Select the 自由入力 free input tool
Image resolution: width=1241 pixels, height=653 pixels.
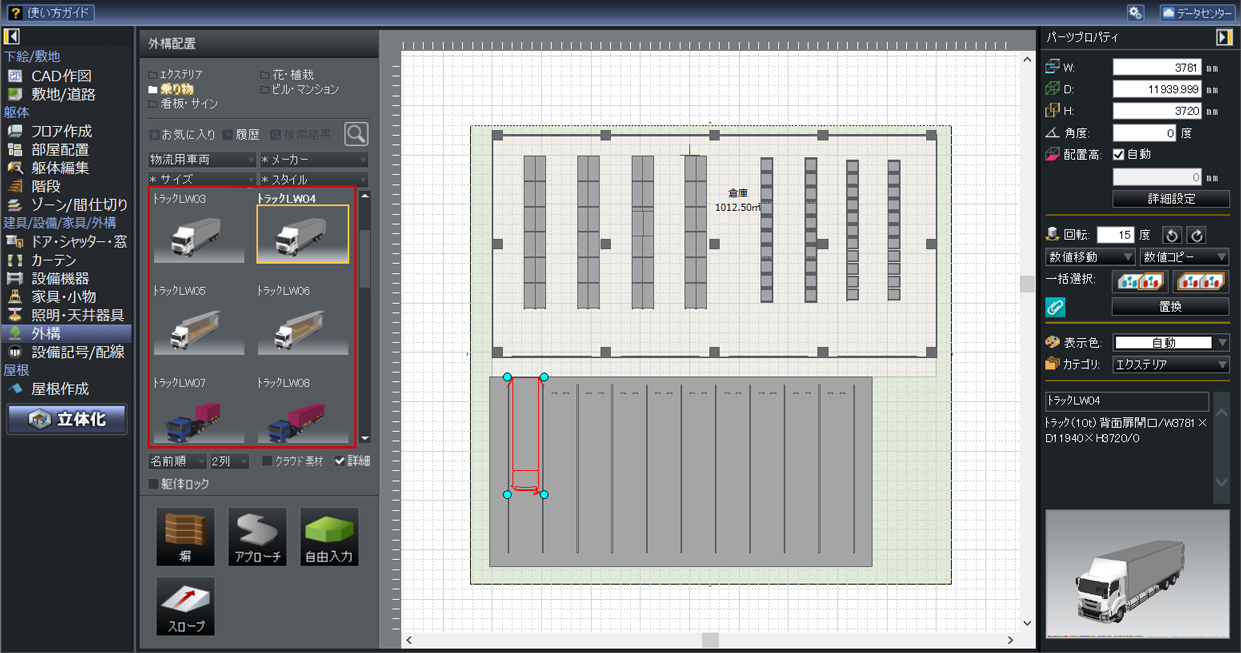(x=329, y=537)
